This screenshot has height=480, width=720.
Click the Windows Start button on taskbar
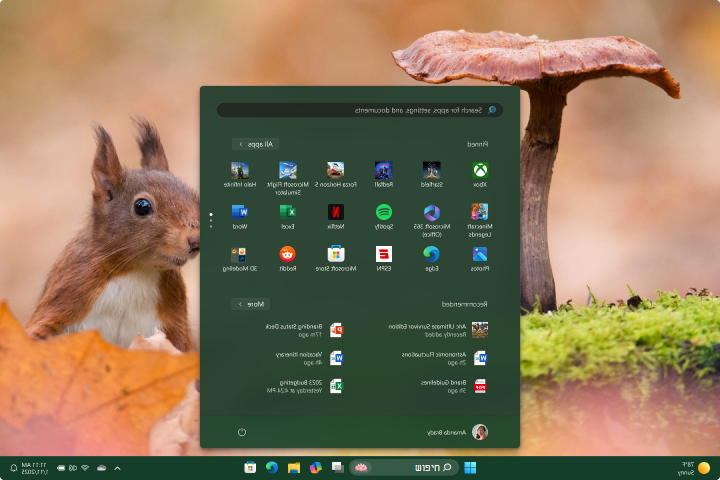[470, 468]
